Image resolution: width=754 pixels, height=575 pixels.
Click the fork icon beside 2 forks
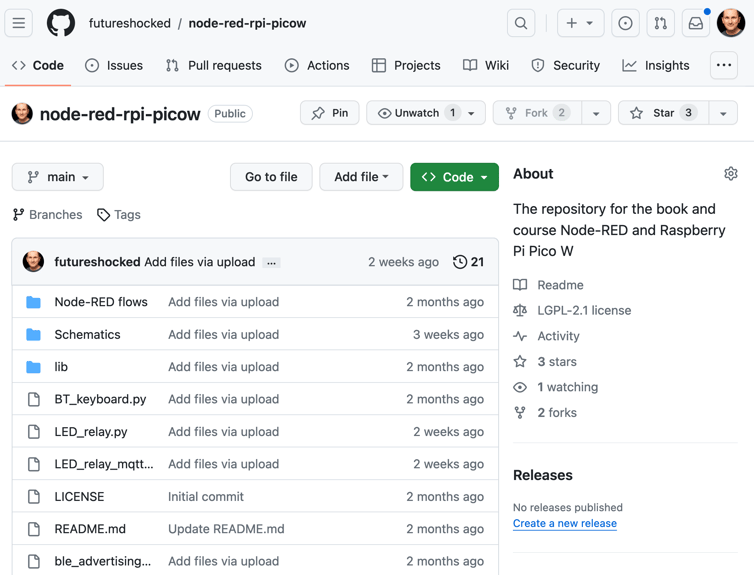tap(520, 412)
